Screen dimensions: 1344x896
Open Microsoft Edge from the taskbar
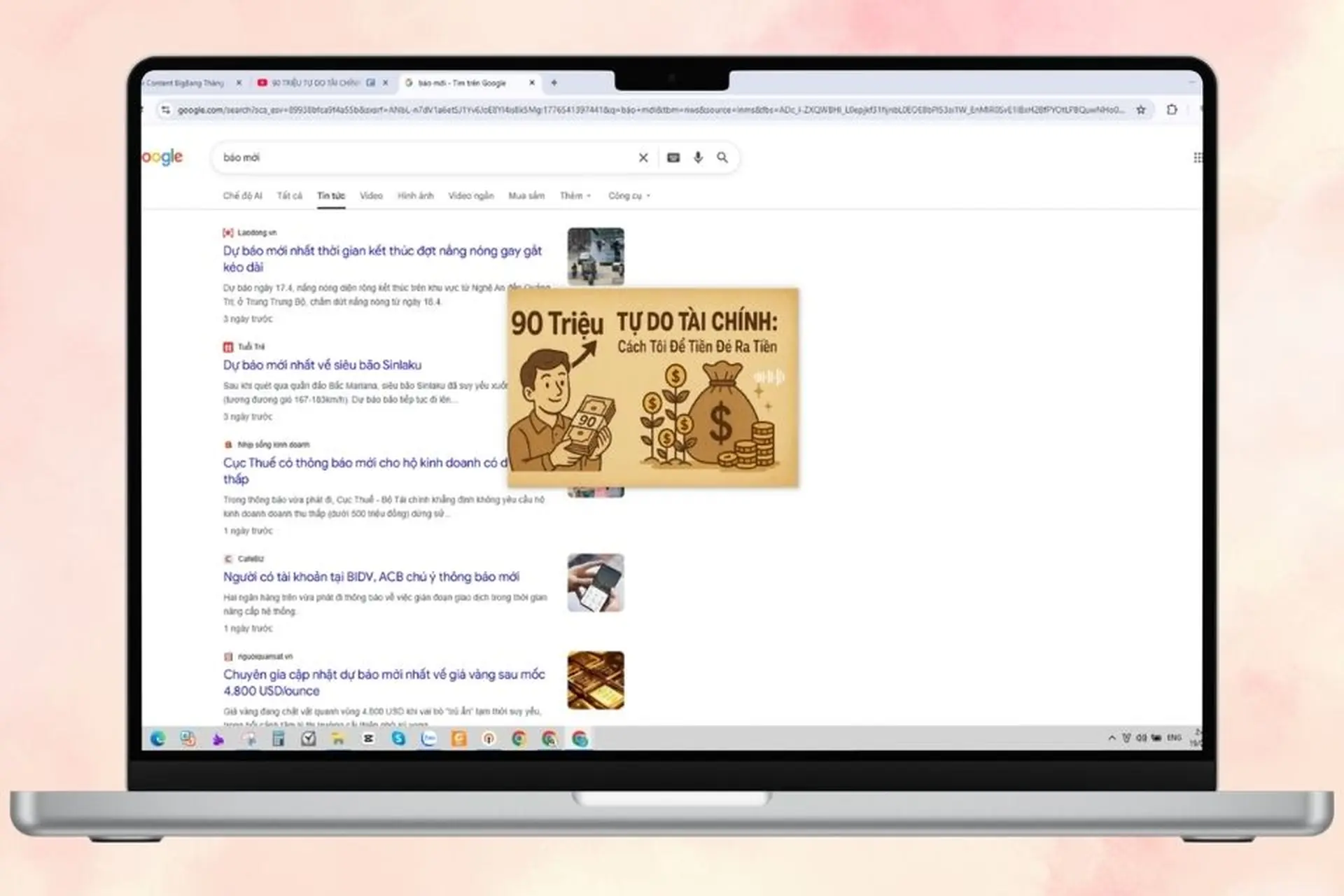157,738
